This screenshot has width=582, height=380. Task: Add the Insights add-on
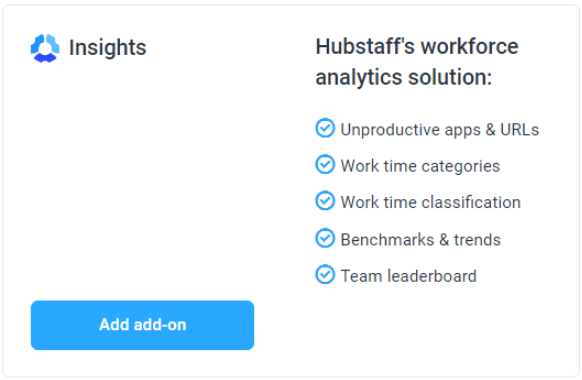coord(143,325)
